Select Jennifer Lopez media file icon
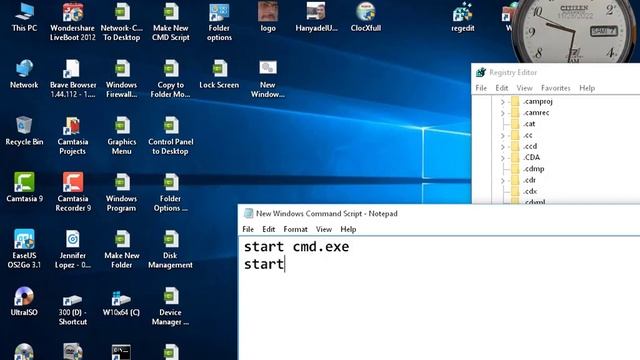 [x=73, y=249]
